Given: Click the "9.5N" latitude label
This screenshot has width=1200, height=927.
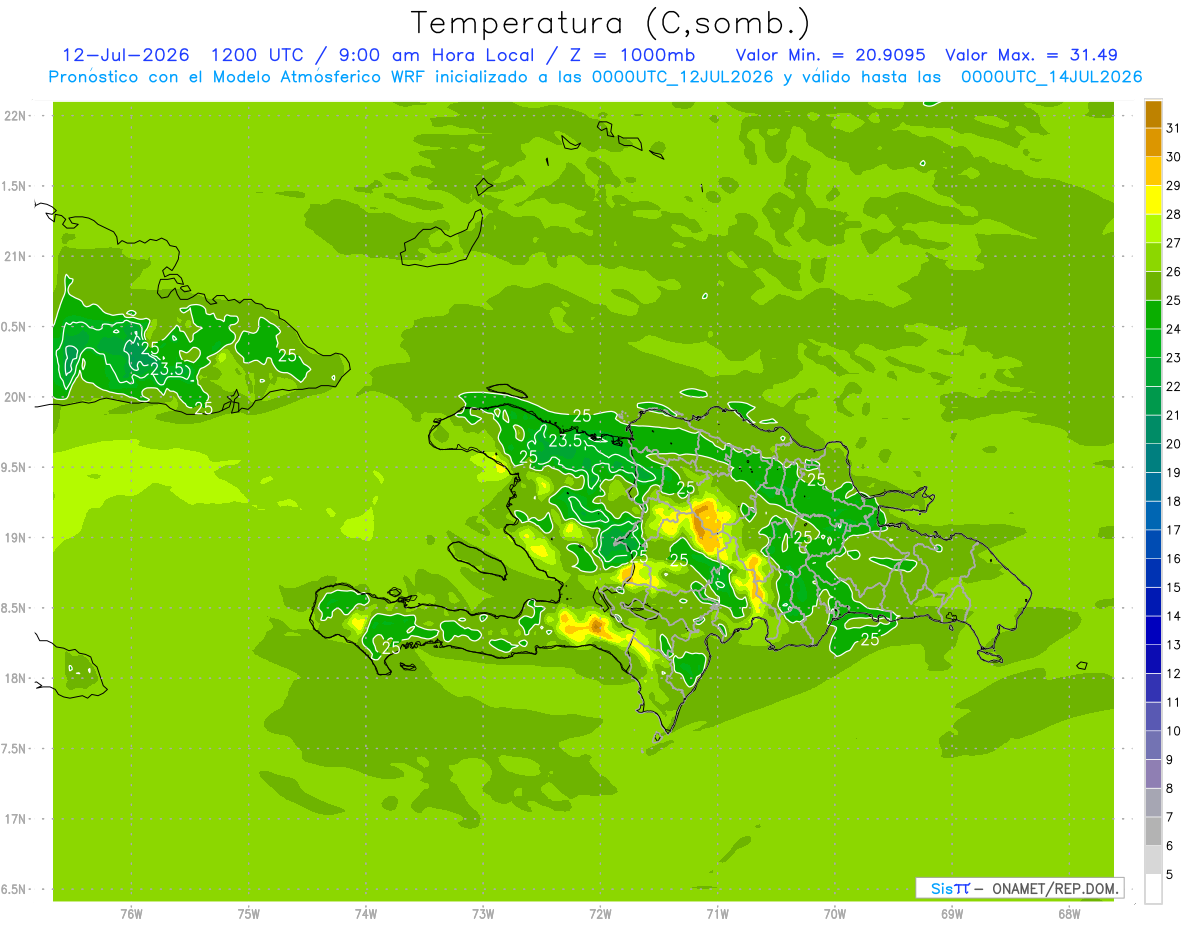Looking at the screenshot, I should [x=15, y=468].
